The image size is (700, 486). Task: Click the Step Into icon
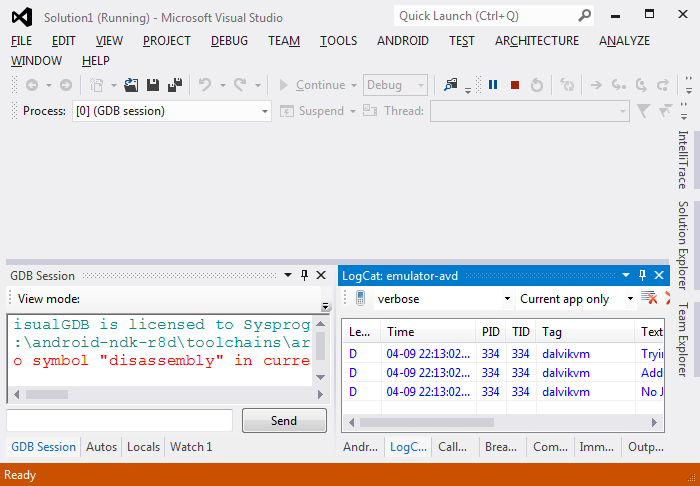(x=619, y=85)
